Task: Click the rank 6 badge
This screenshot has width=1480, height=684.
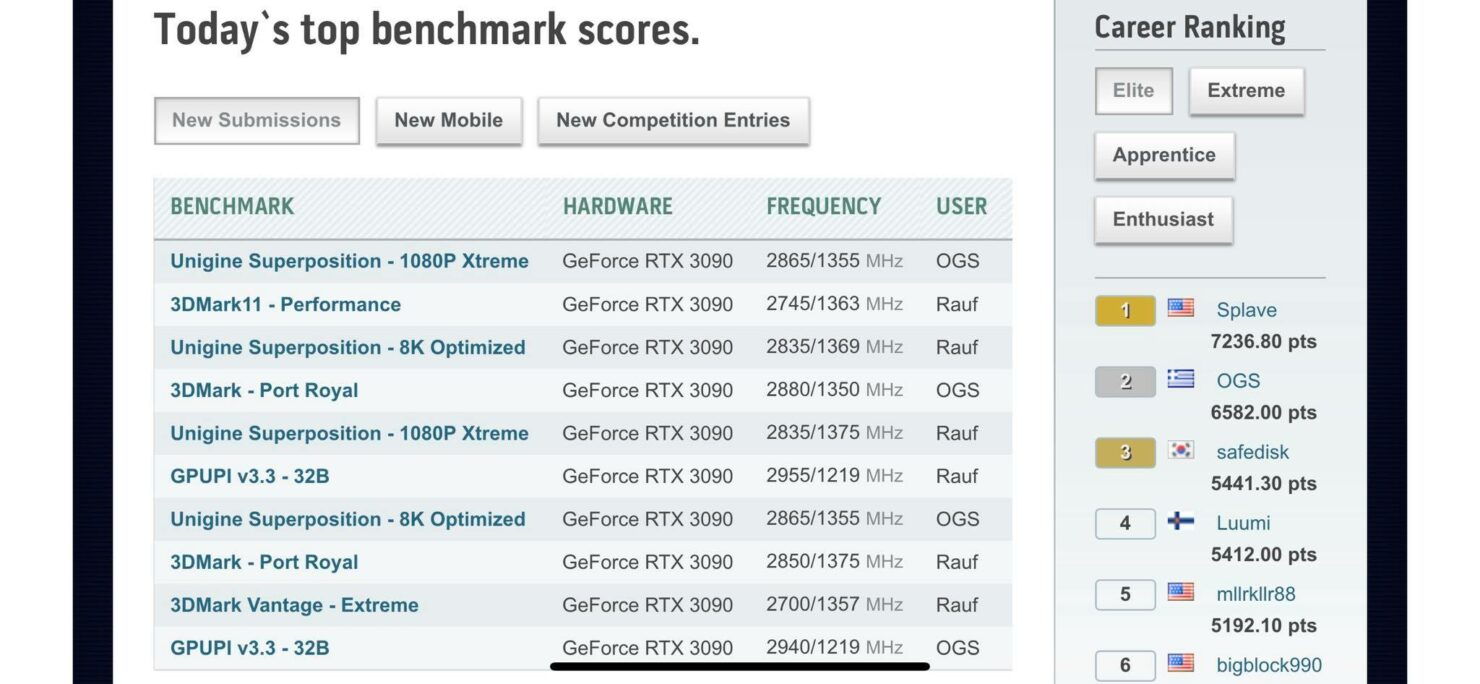Action: (1125, 665)
